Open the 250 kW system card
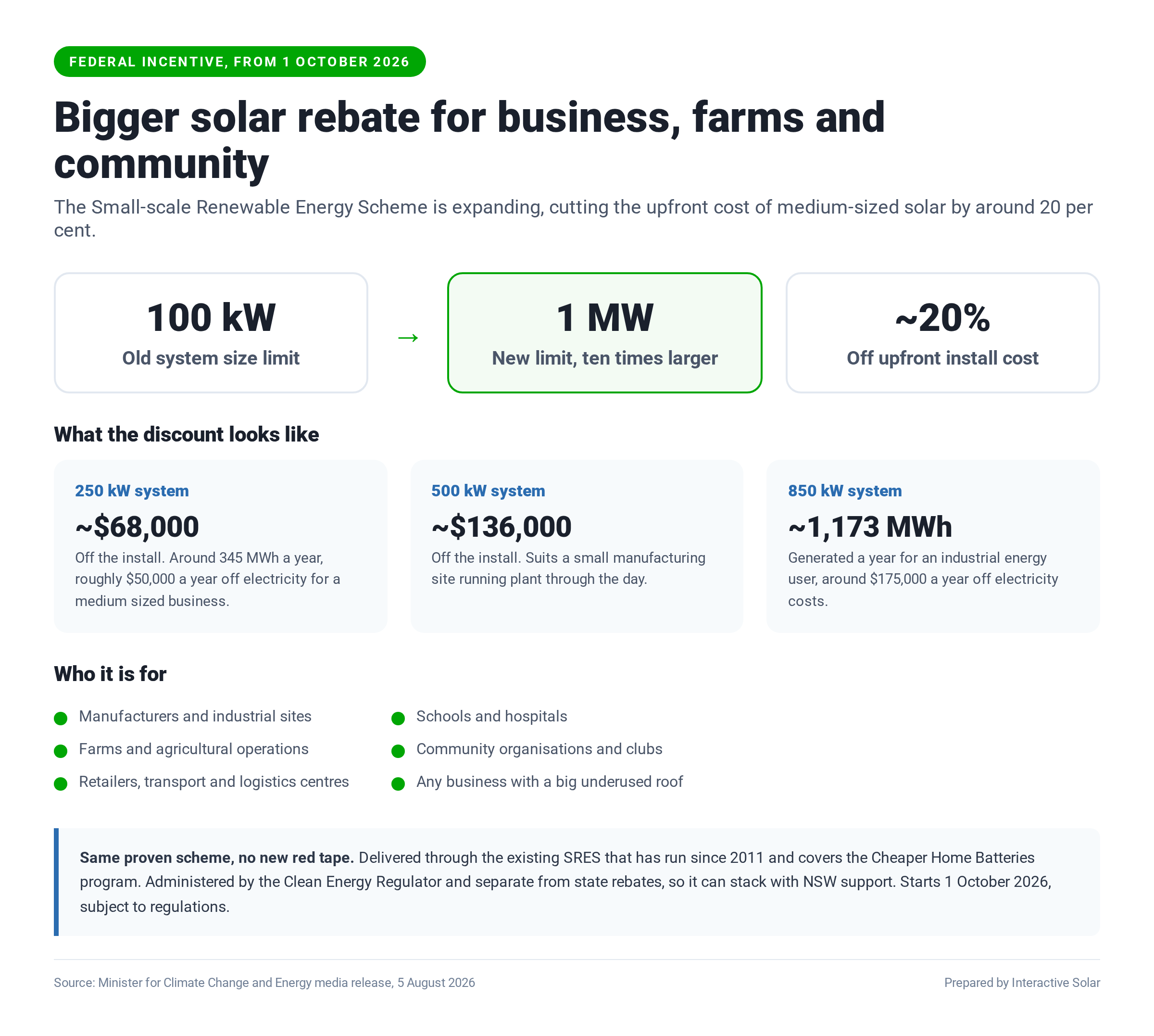1154x1036 pixels. click(x=220, y=546)
